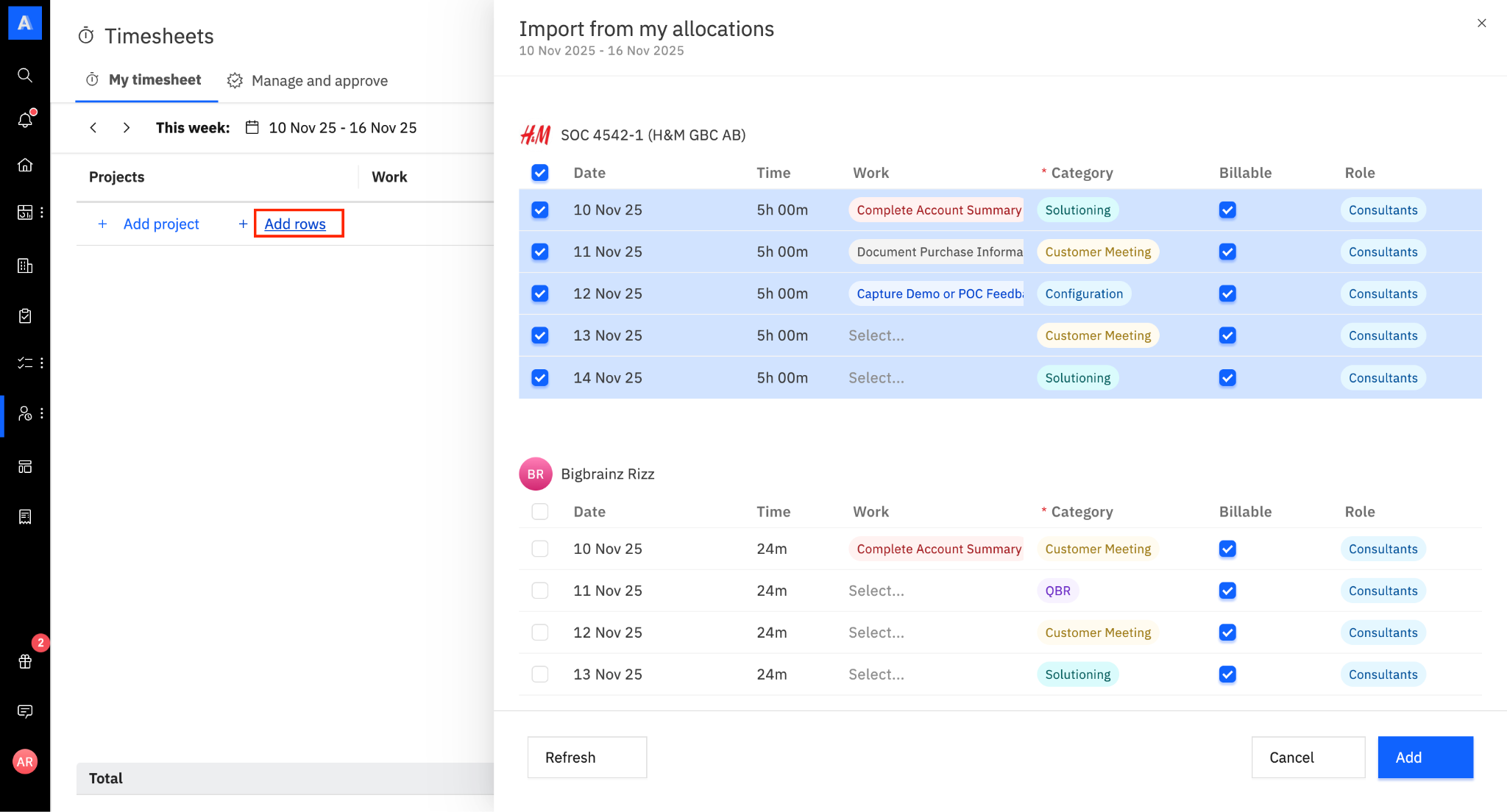Click the Refresh button
This screenshot has width=1507, height=812.
pos(586,757)
